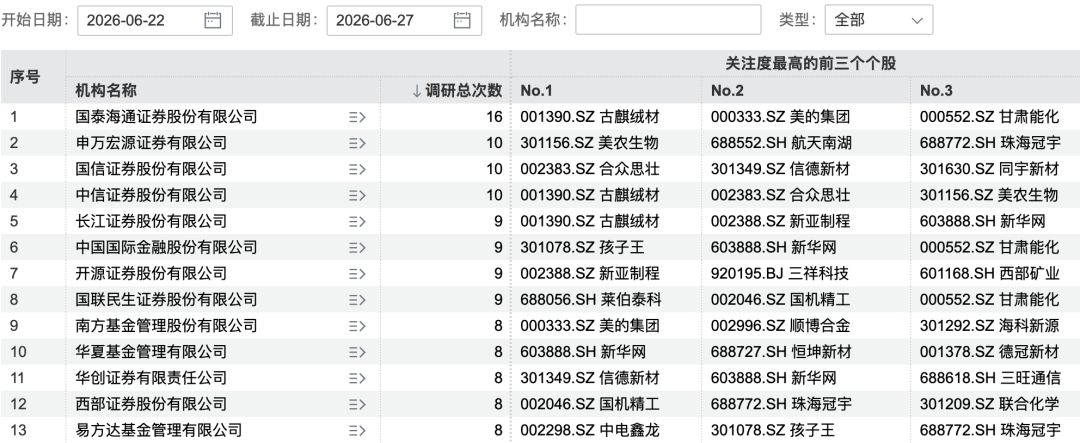The height and width of the screenshot is (443, 1080).
Task: Click 301156.SZ 美农生物 in row 2
Action: click(590, 143)
